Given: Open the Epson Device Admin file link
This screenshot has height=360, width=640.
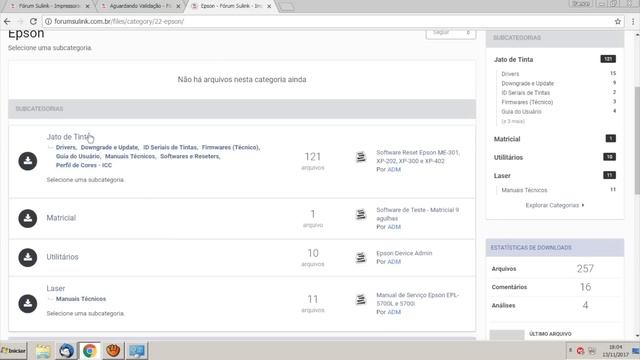Looking at the screenshot, I should [x=404, y=253].
